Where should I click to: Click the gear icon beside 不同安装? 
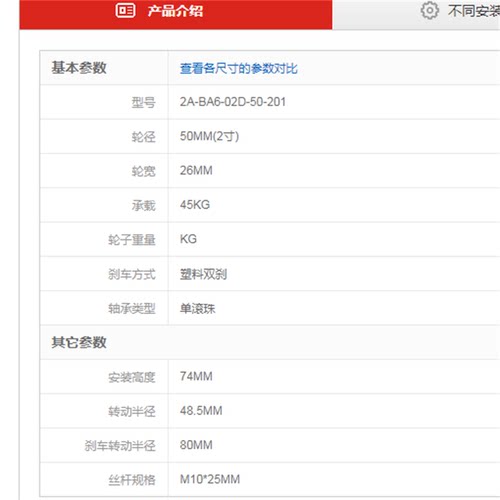[x=430, y=11]
